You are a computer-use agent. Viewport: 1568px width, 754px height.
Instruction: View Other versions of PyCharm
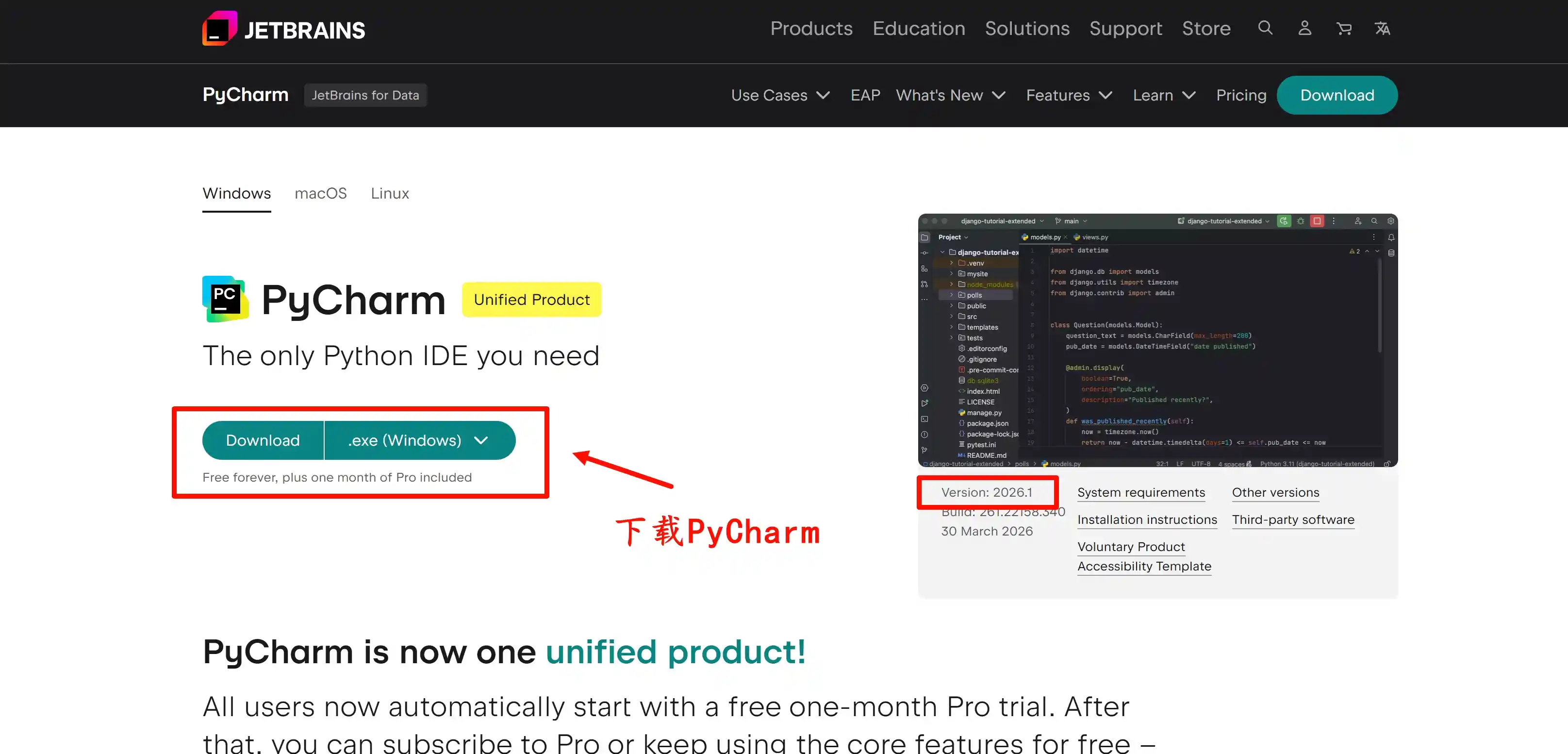(x=1276, y=492)
